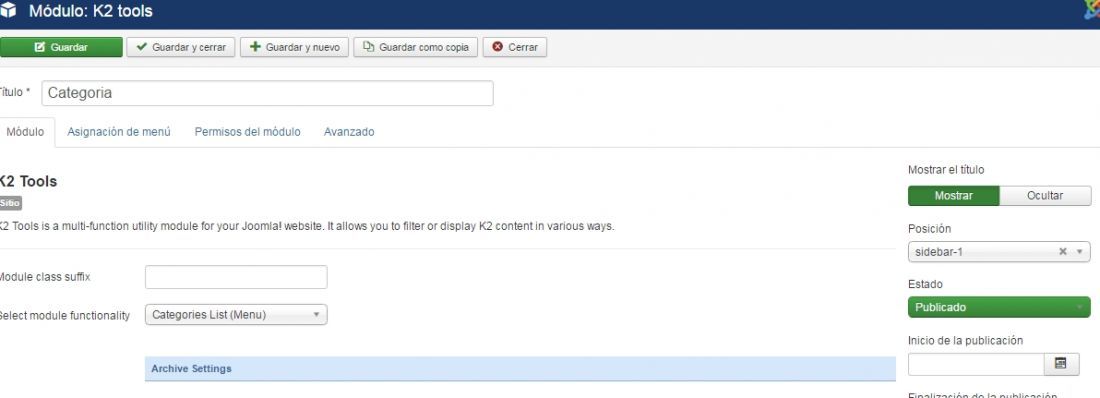Open the Select module functionality dropdown
Image resolution: width=1100 pixels, height=398 pixels.
pyautogui.click(x=236, y=314)
